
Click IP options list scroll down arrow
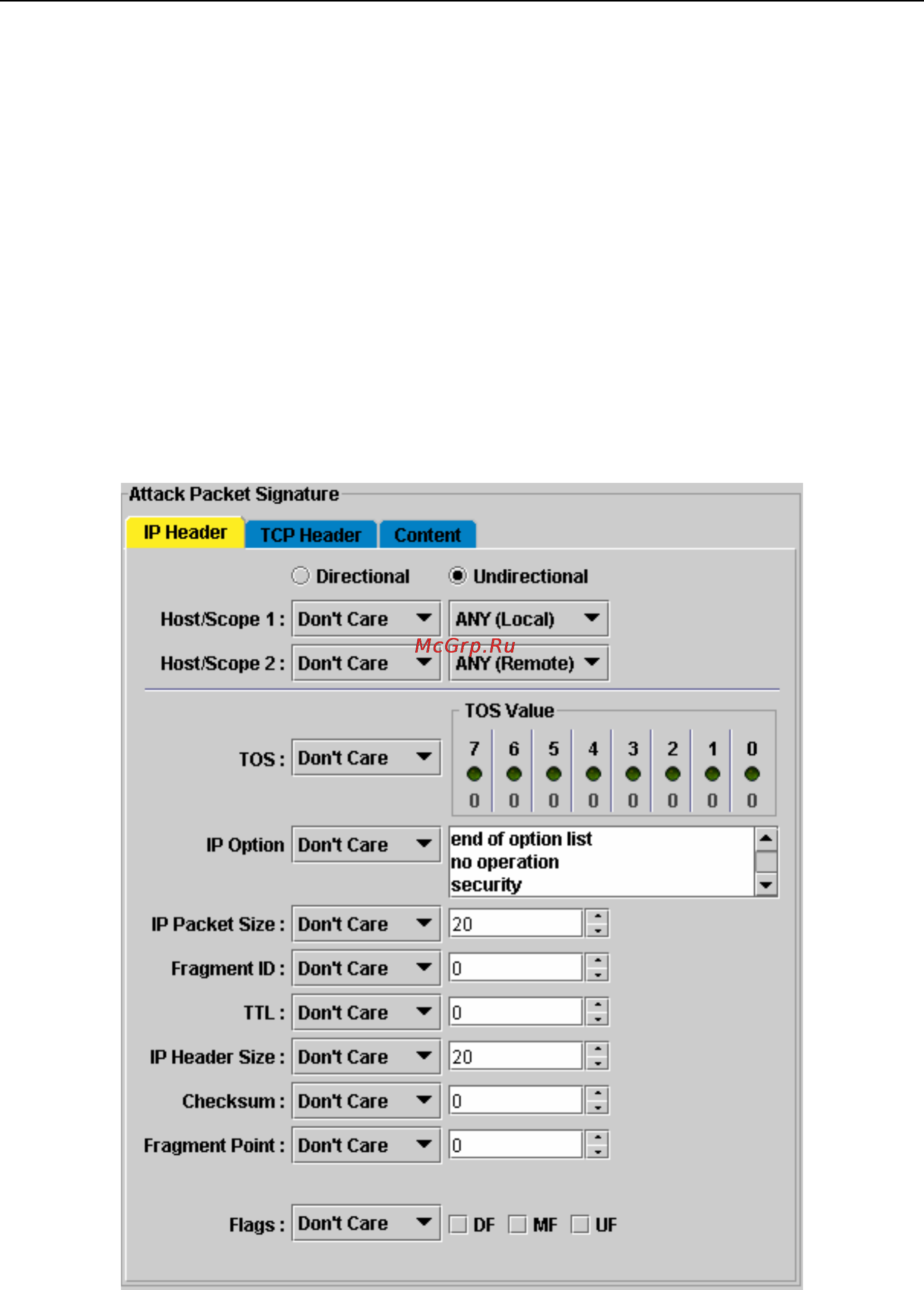766,885
